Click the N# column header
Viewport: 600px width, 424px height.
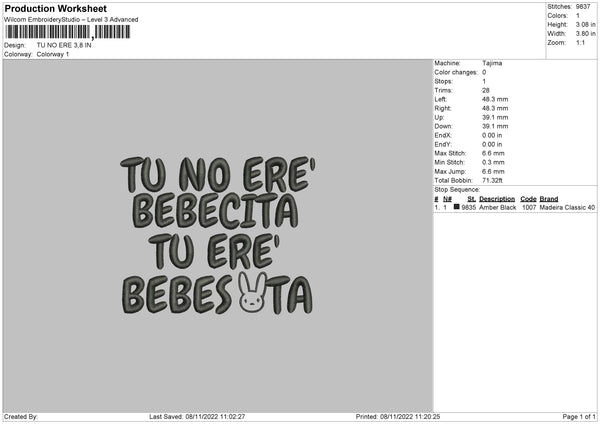[x=447, y=199]
